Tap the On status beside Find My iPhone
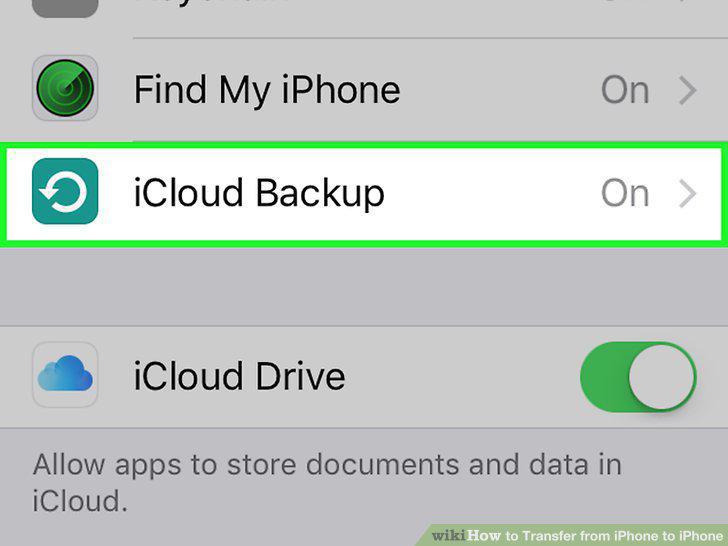Viewport: 728px width, 546px height. [625, 91]
